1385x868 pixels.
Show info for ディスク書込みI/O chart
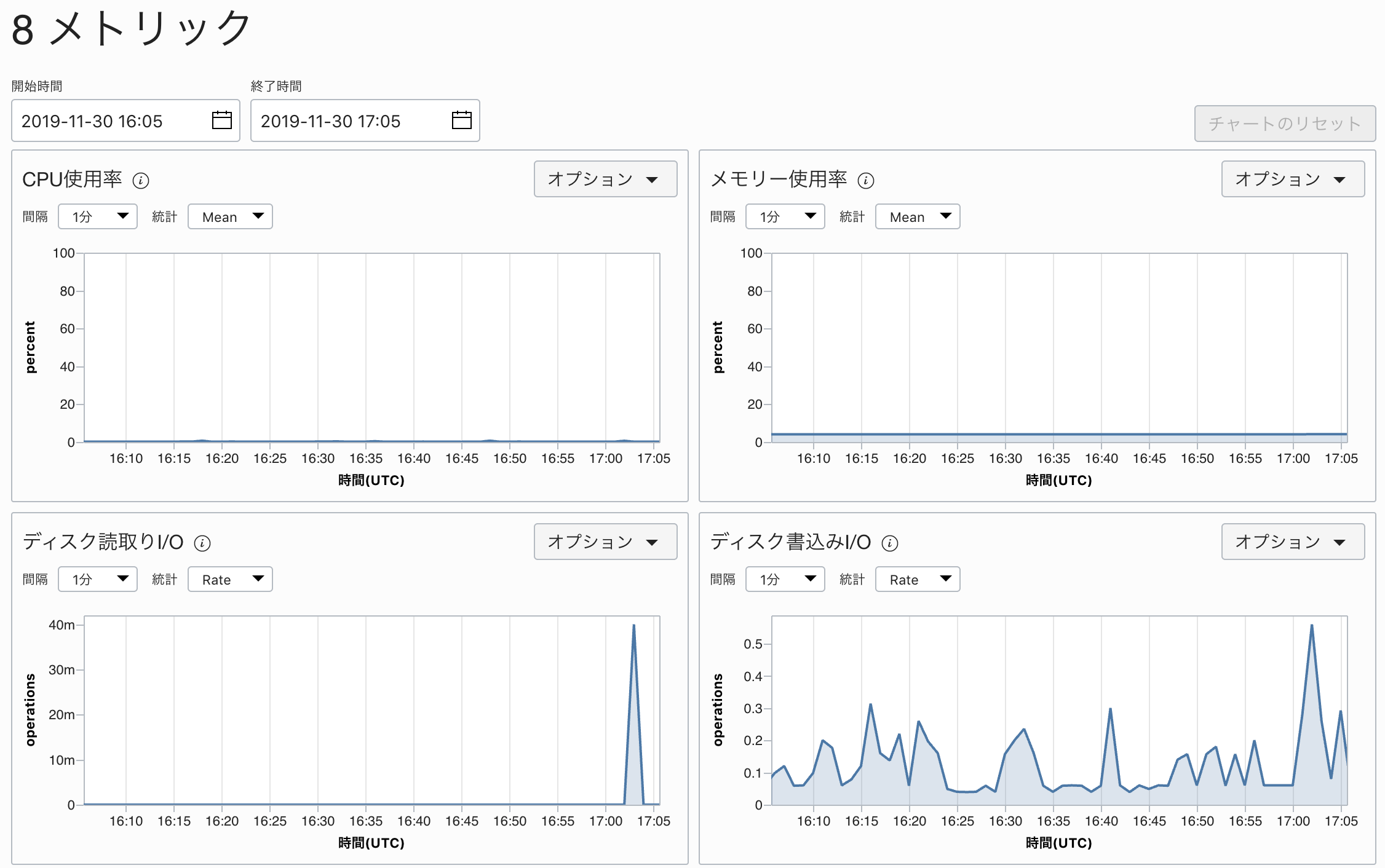coord(890,543)
